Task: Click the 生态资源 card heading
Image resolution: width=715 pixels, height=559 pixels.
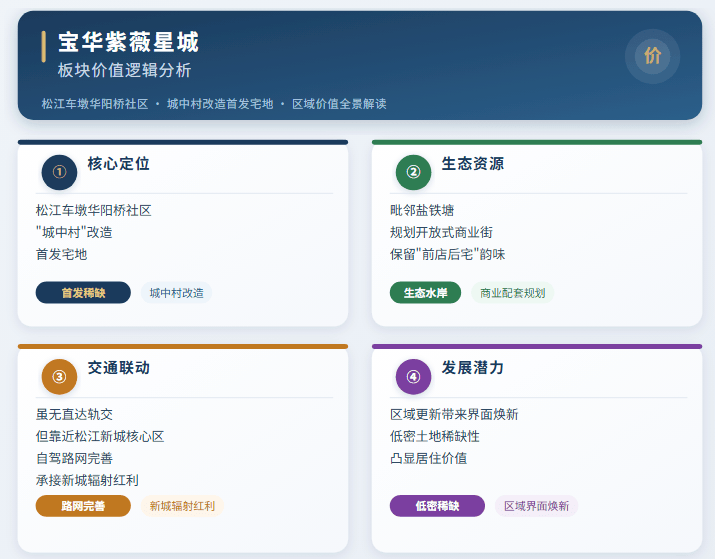Action: pyautogui.click(x=472, y=163)
